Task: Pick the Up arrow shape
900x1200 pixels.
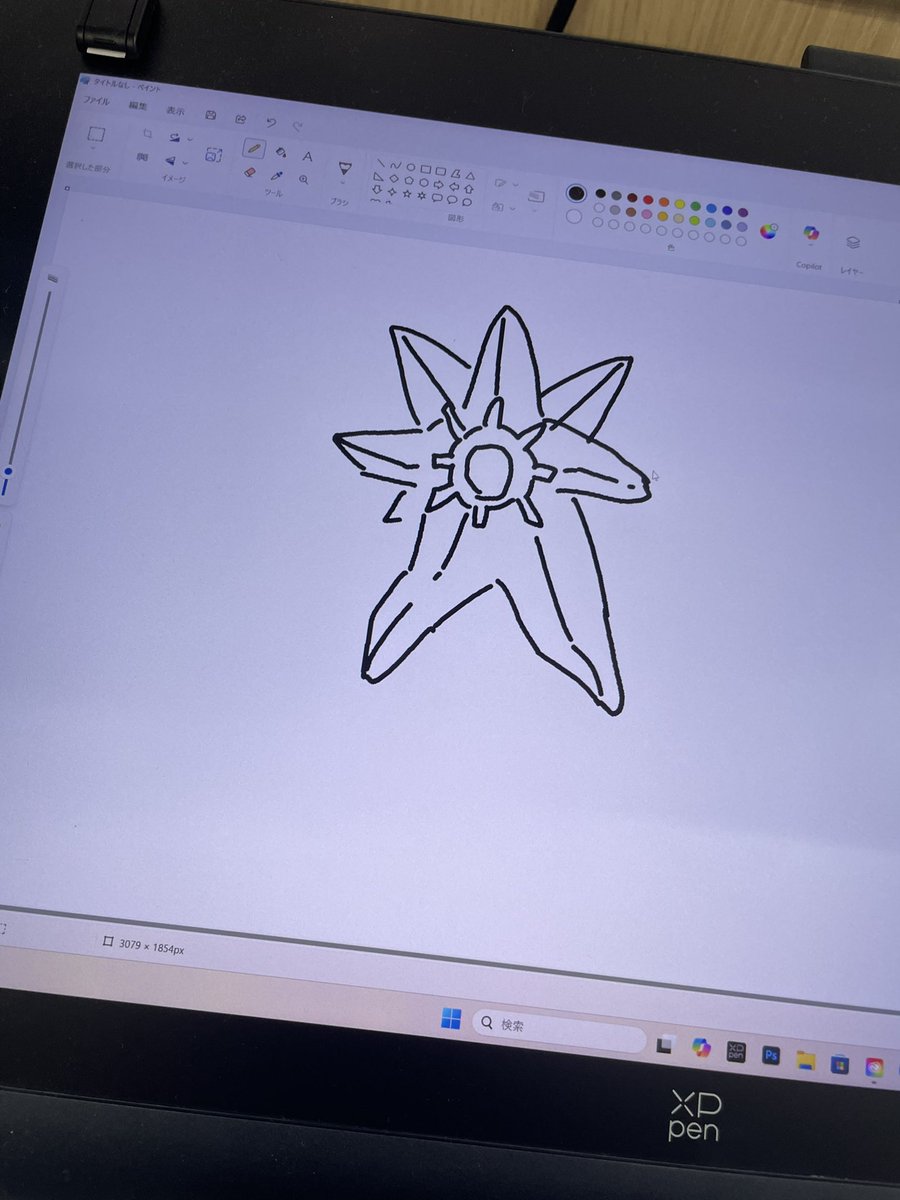Action: pyautogui.click(x=469, y=188)
